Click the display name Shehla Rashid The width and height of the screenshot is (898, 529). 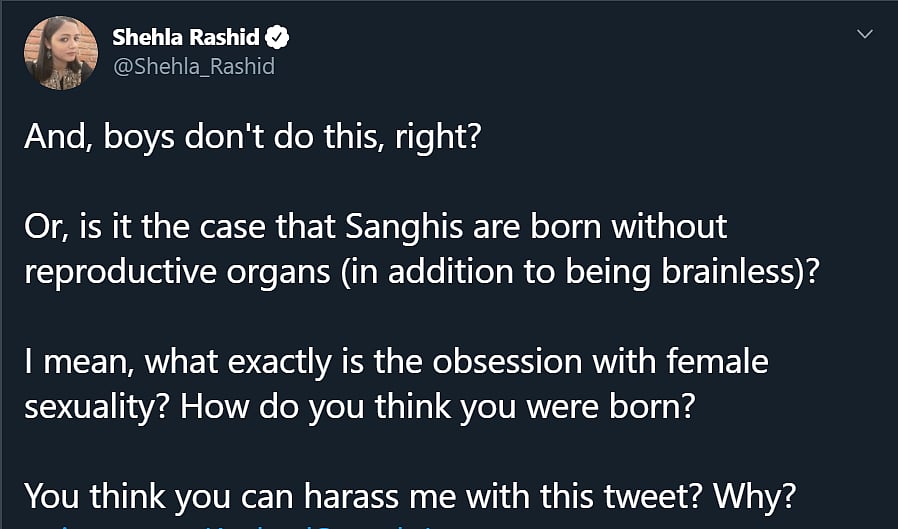185,39
